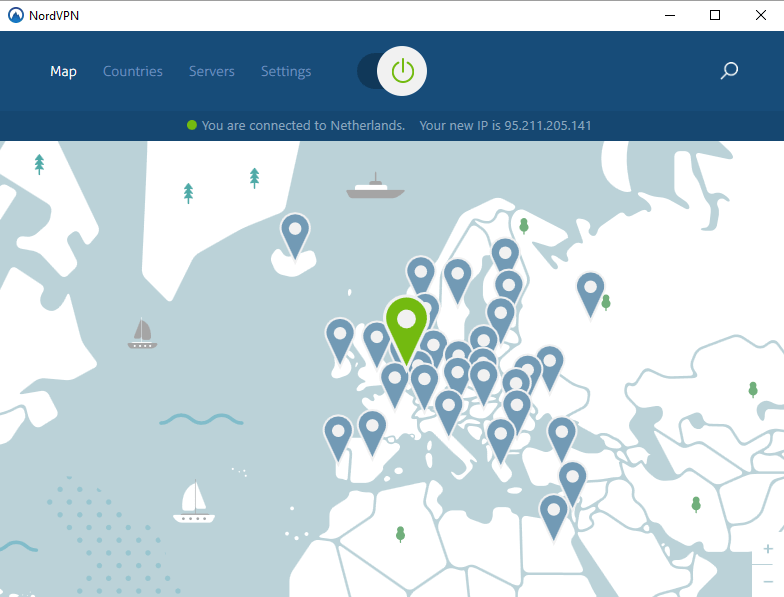Click the IP address 95.211.205.141 text
The image size is (784, 597).
click(x=548, y=126)
